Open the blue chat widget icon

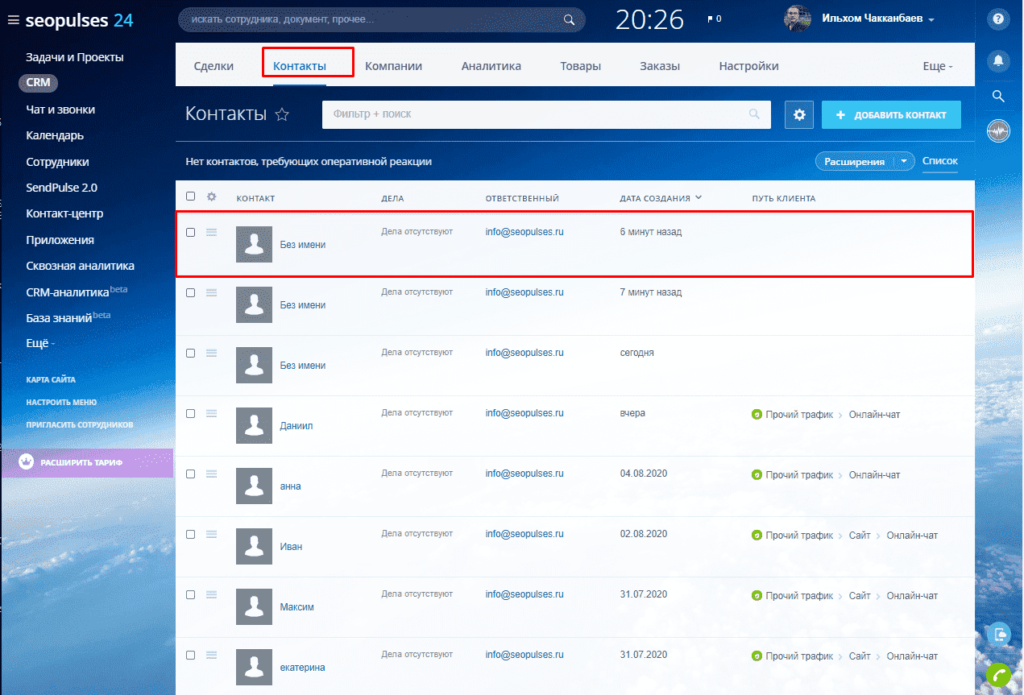[999, 635]
